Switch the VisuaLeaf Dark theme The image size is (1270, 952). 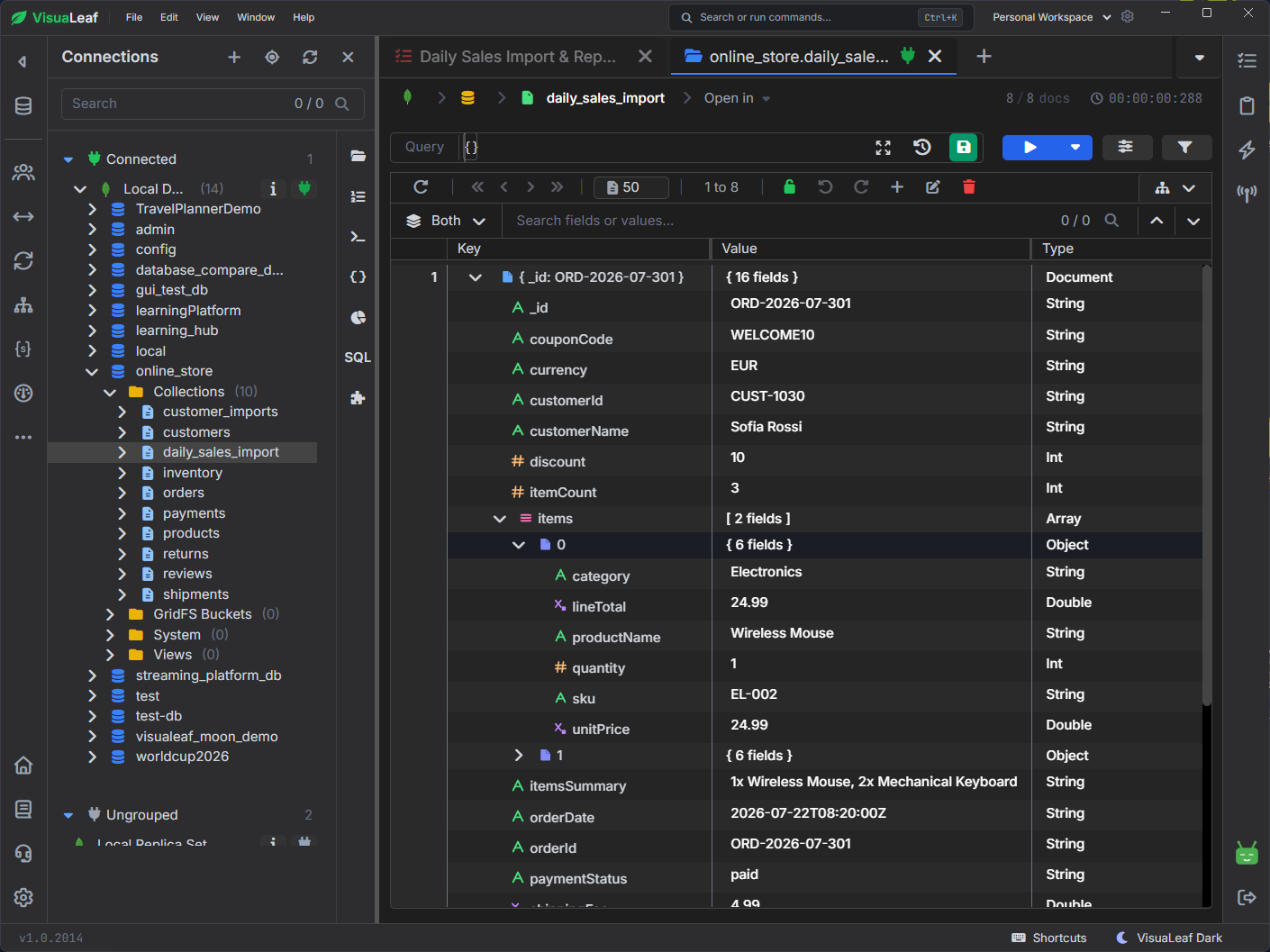1169,938
